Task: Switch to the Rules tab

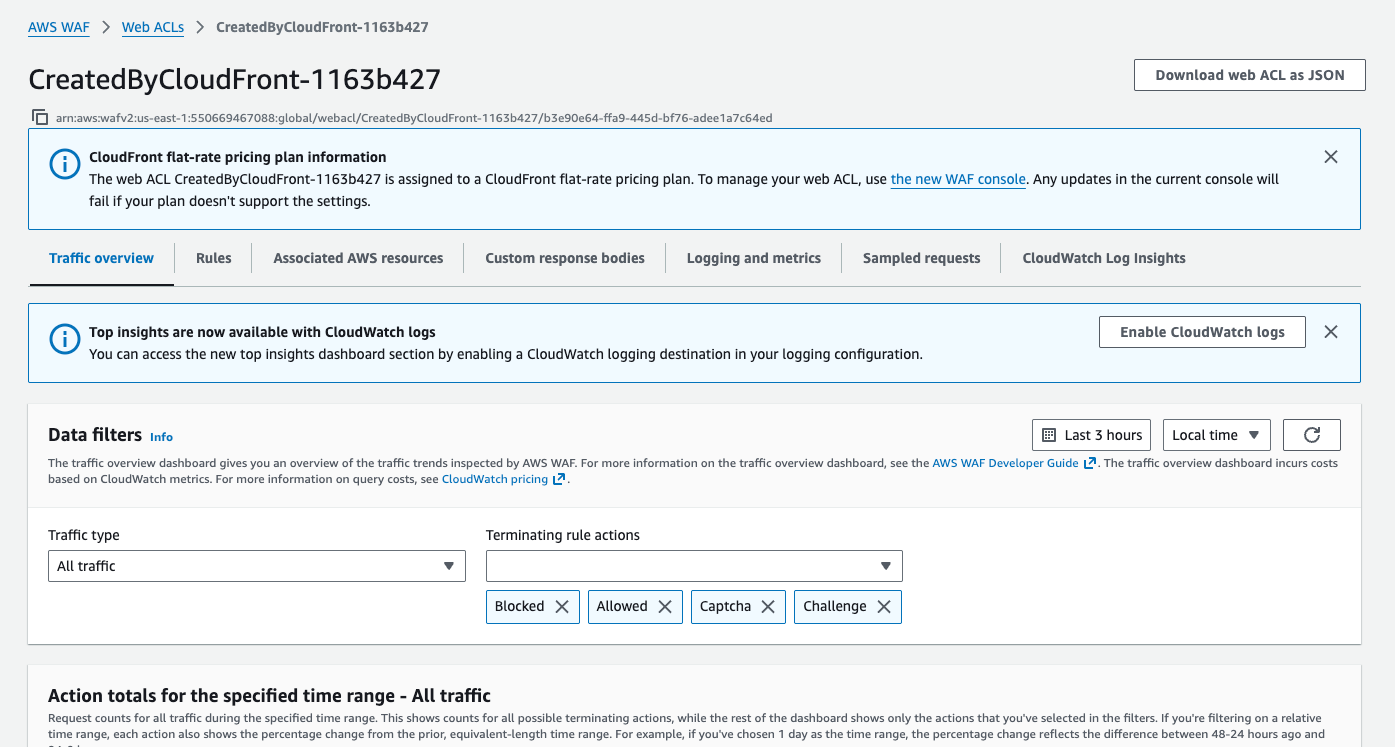Action: pyautogui.click(x=214, y=258)
